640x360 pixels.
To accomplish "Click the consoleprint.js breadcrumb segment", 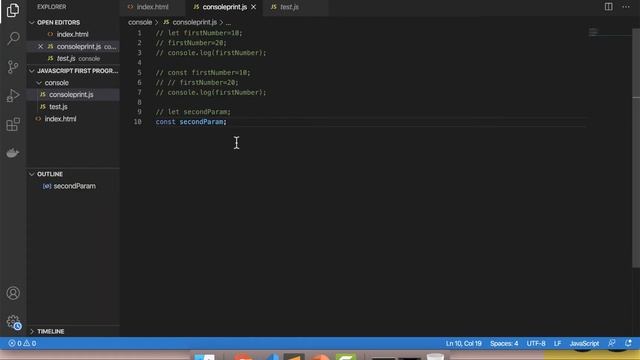I will click(x=194, y=22).
